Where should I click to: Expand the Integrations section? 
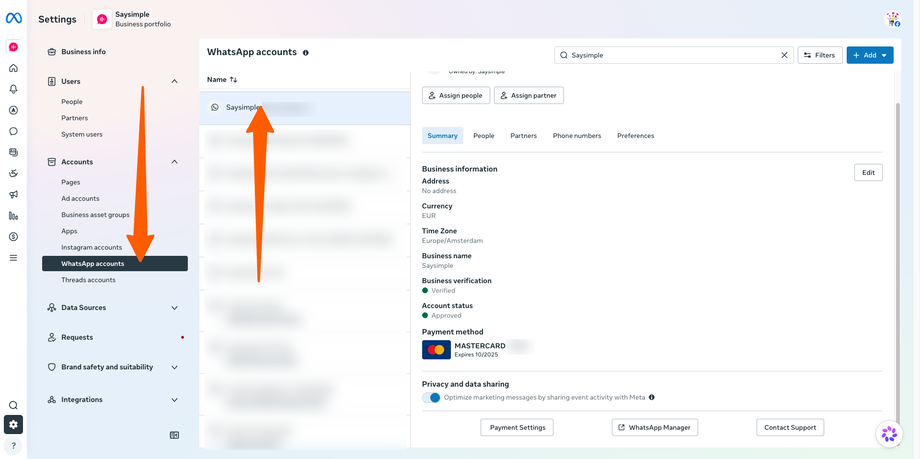(x=174, y=400)
